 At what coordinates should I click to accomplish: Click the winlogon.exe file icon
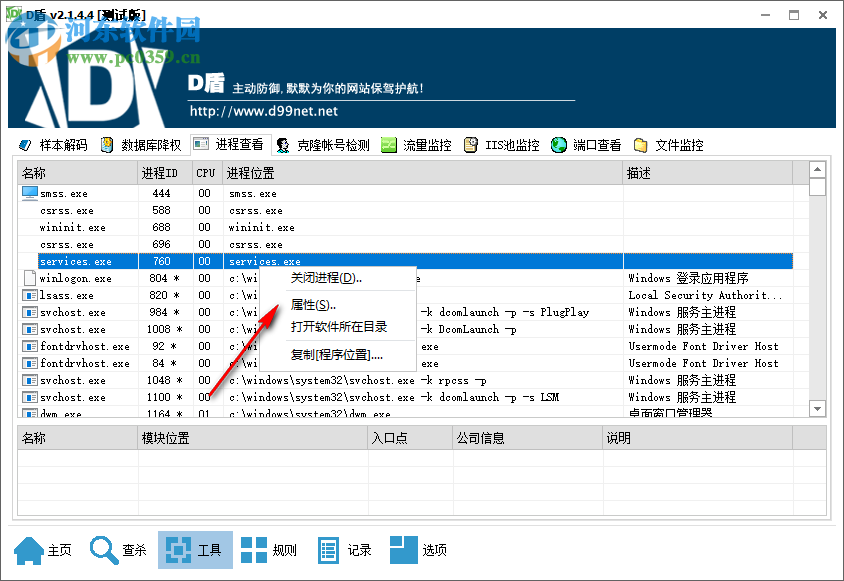pos(30,278)
